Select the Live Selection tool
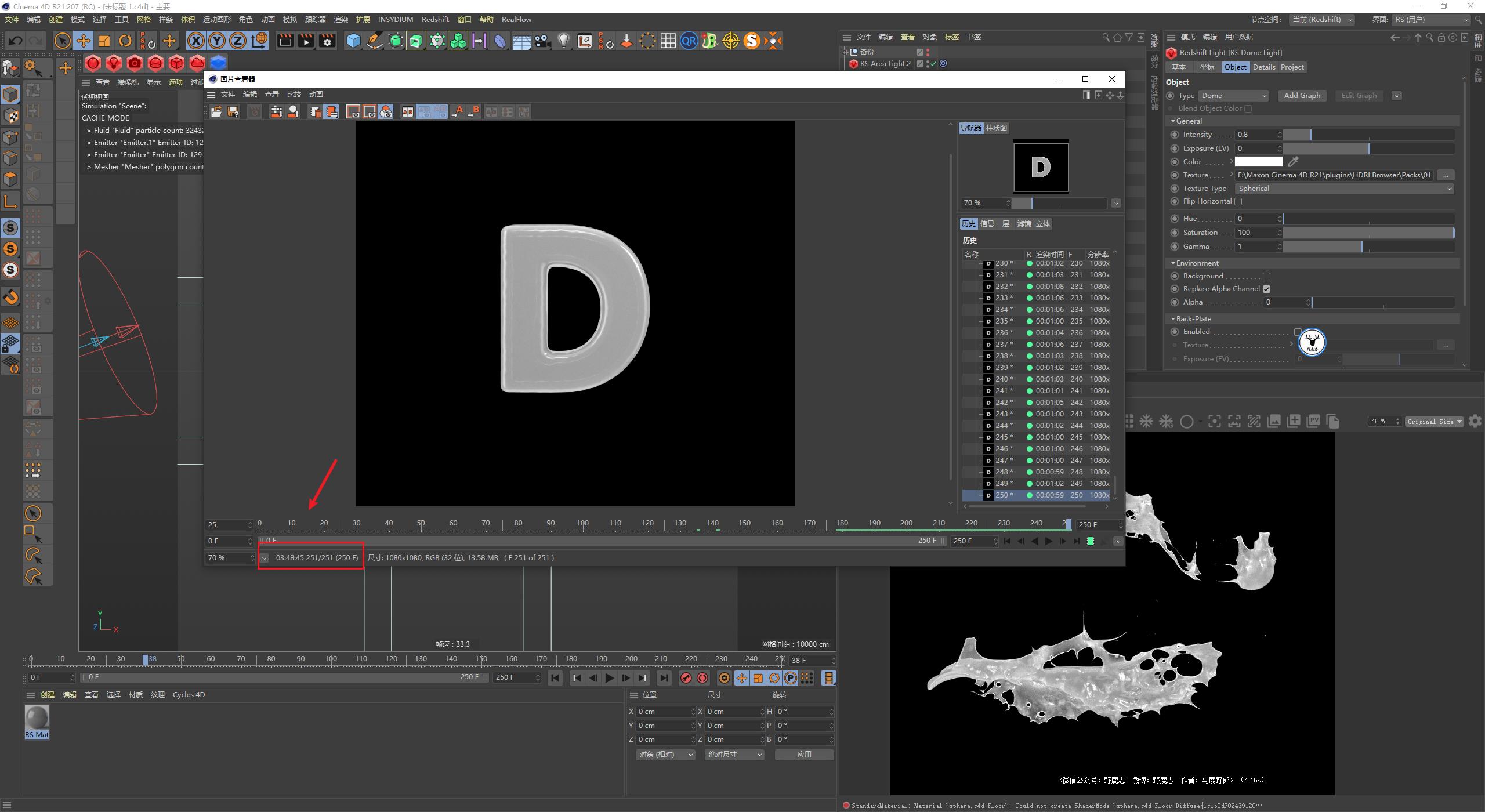 pyautogui.click(x=62, y=41)
